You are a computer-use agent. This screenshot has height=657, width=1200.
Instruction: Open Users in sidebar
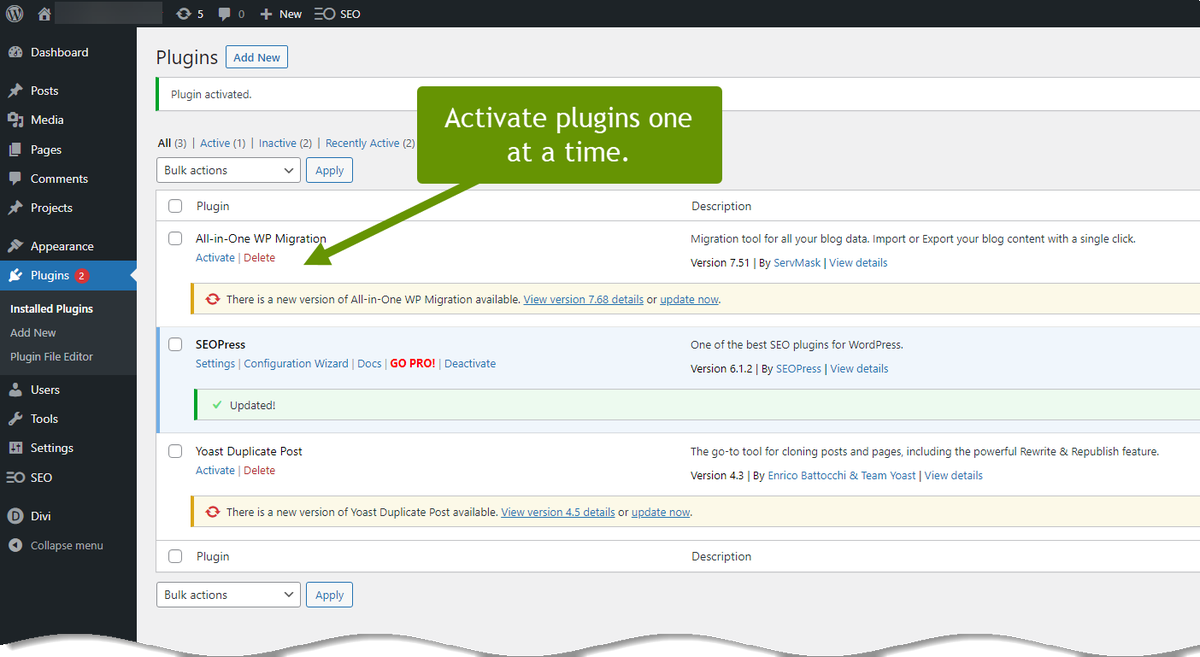point(45,390)
